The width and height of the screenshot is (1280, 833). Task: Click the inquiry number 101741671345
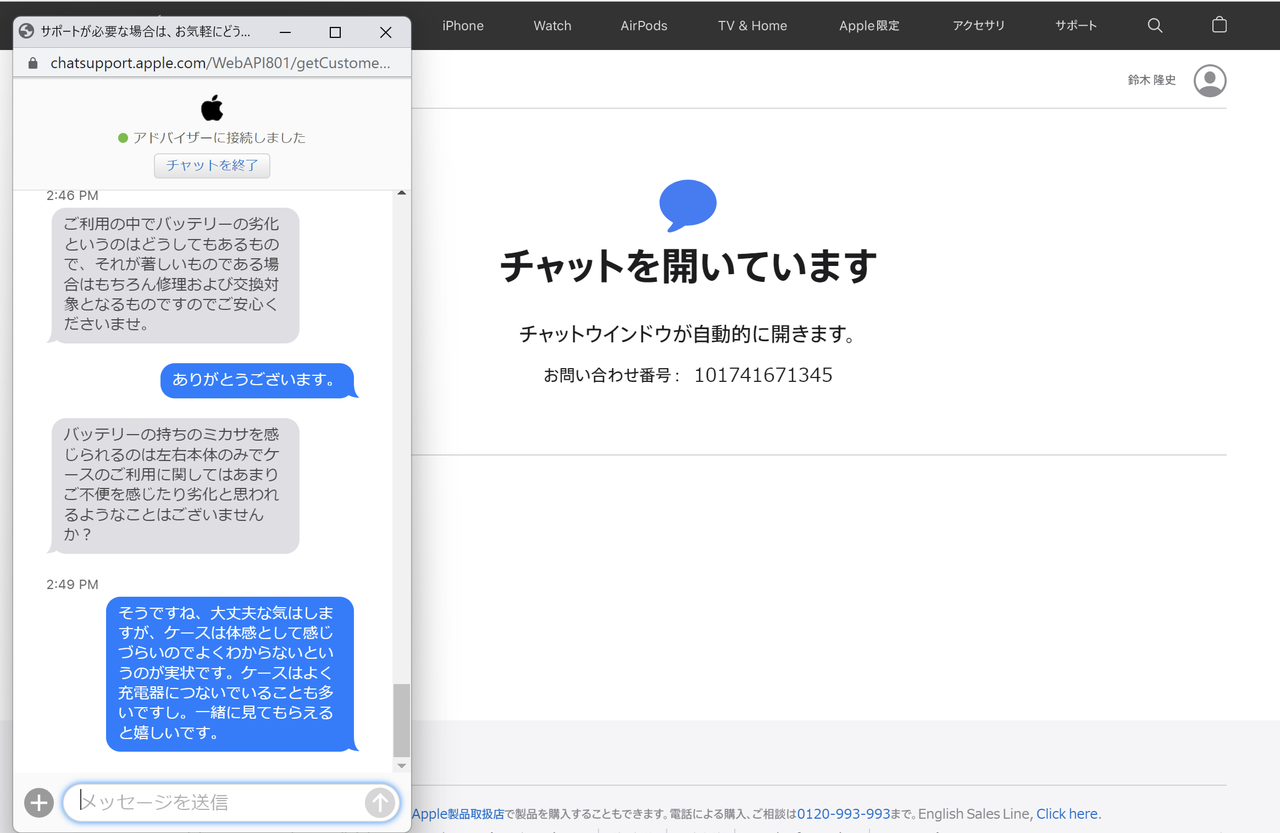coord(763,375)
